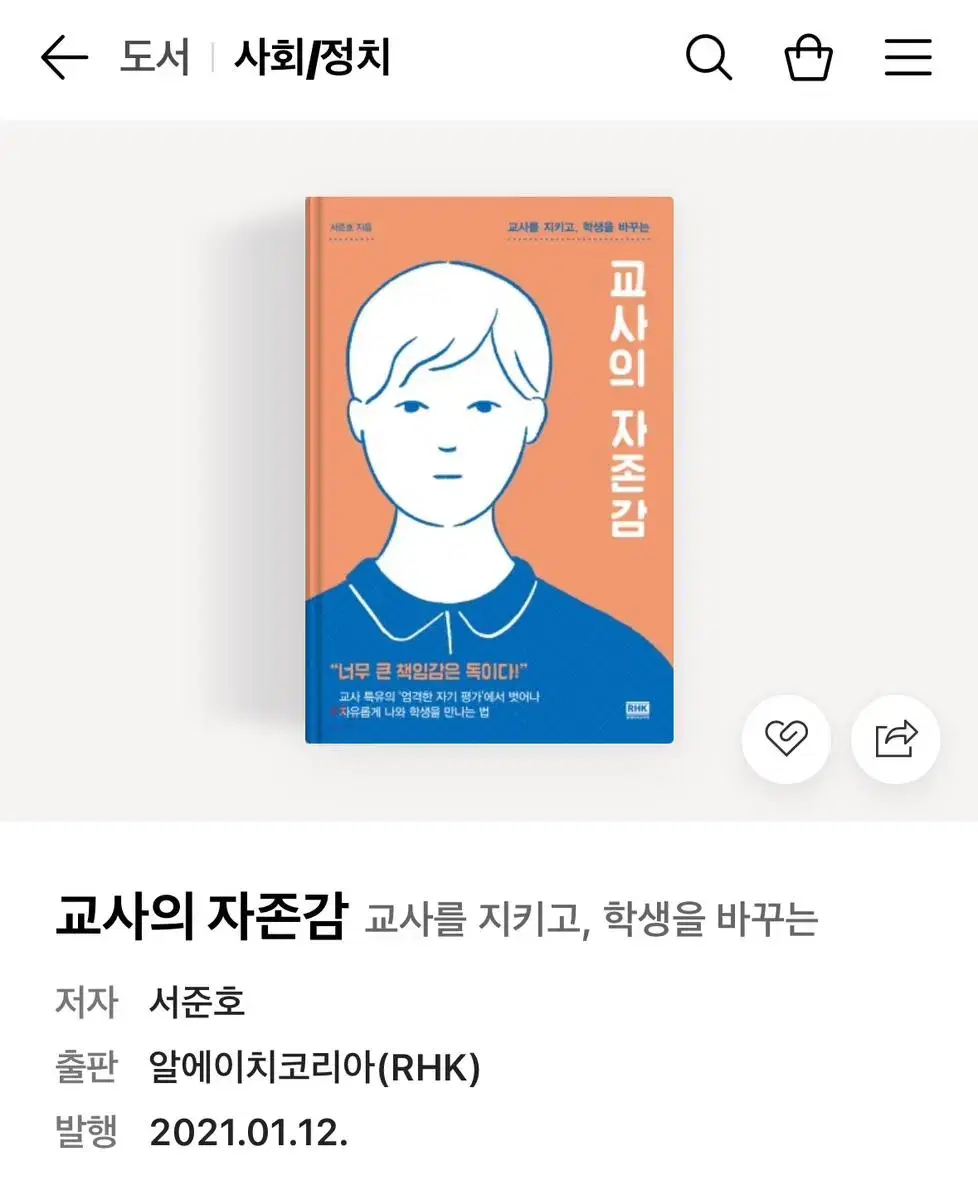The height and width of the screenshot is (1200, 978).
Task: Tap the 발행 label
Action: [x=87, y=1133]
